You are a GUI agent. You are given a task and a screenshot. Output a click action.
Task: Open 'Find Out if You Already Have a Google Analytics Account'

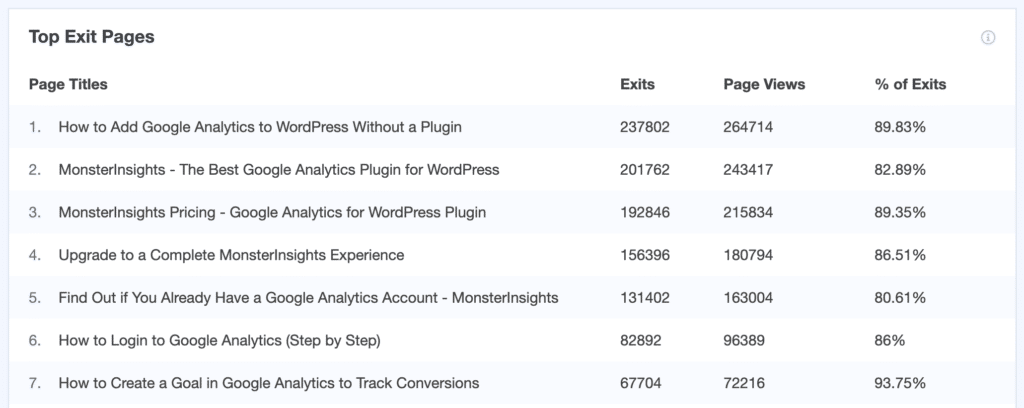pyautogui.click(x=308, y=298)
